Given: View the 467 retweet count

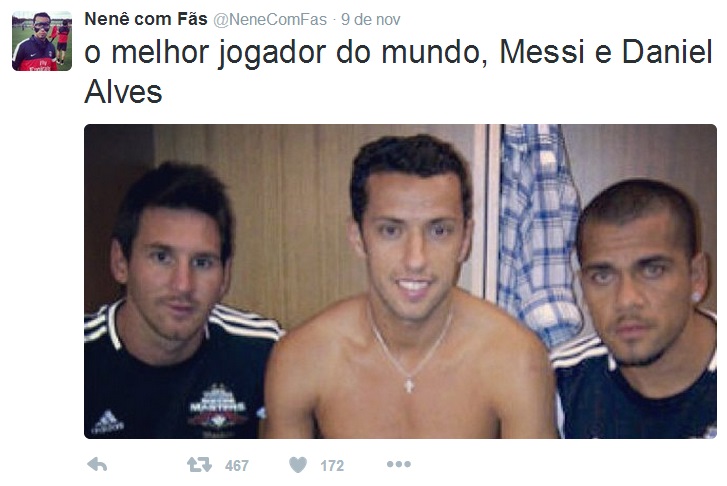Looking at the screenshot, I should click(237, 465).
